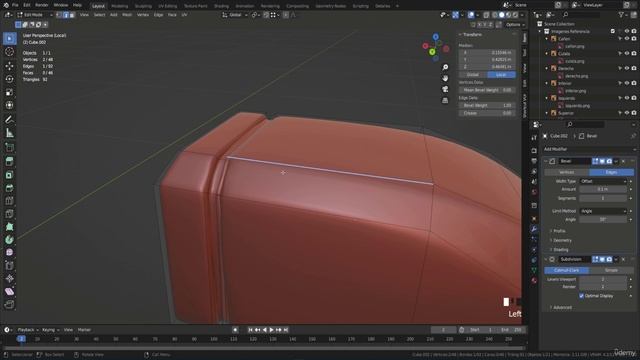
Task: Toggle visibility eye for Carlen collection
Action: 627,39
